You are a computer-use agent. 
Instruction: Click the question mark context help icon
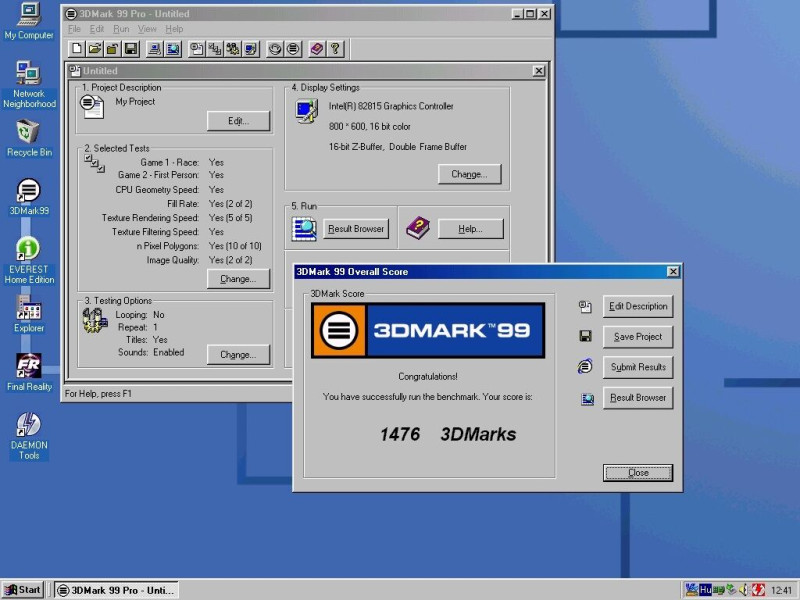coord(335,49)
